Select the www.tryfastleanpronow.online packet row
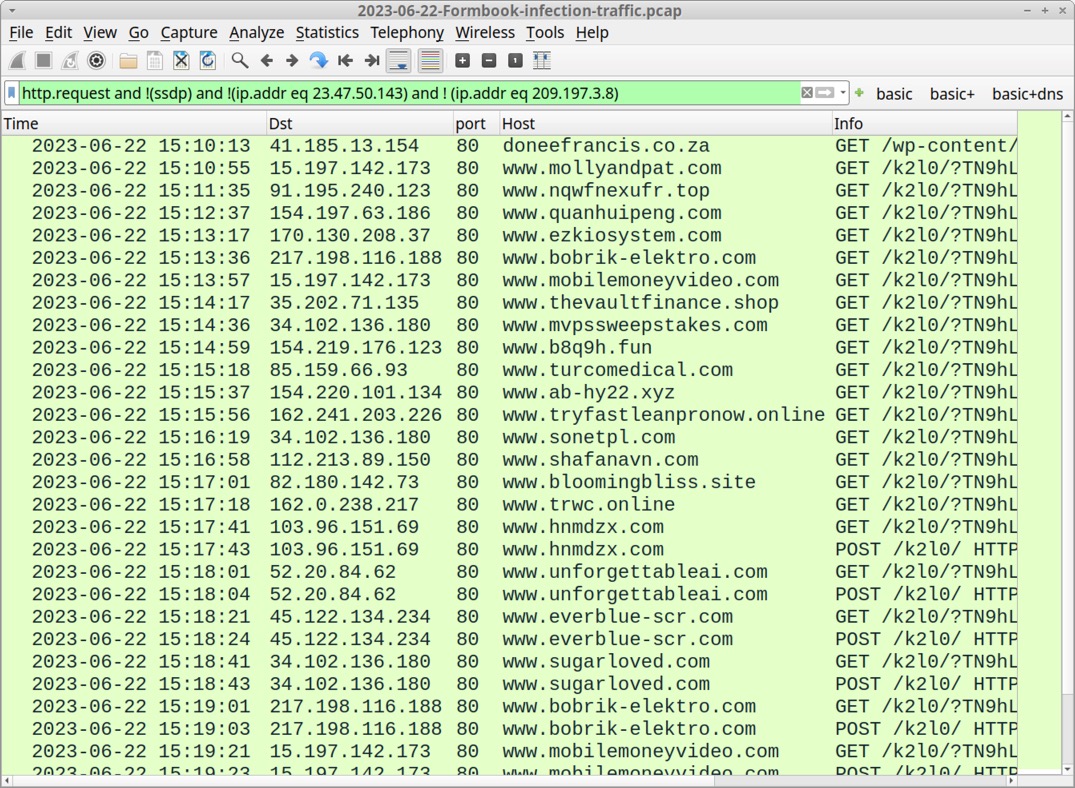 509,415
